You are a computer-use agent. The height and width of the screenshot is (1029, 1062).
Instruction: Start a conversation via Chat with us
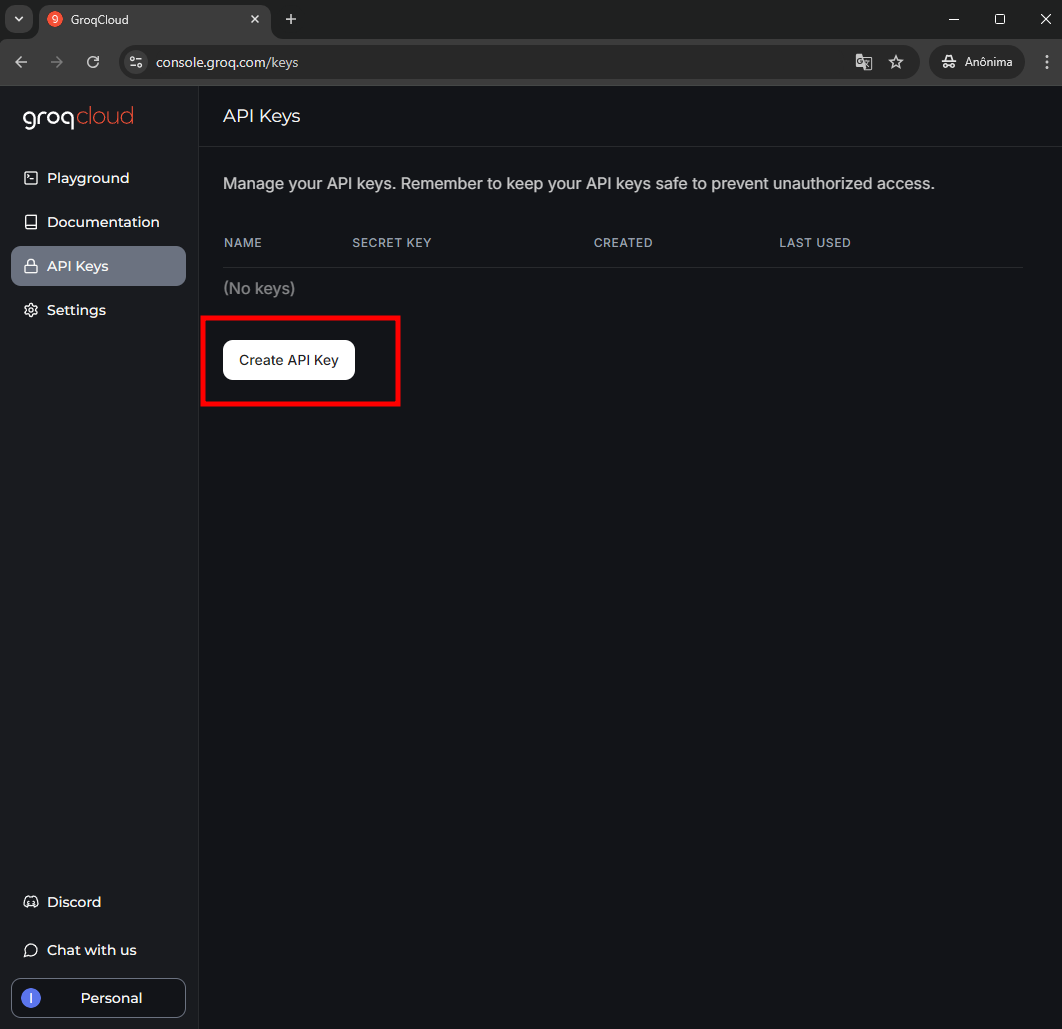[x=90, y=949]
